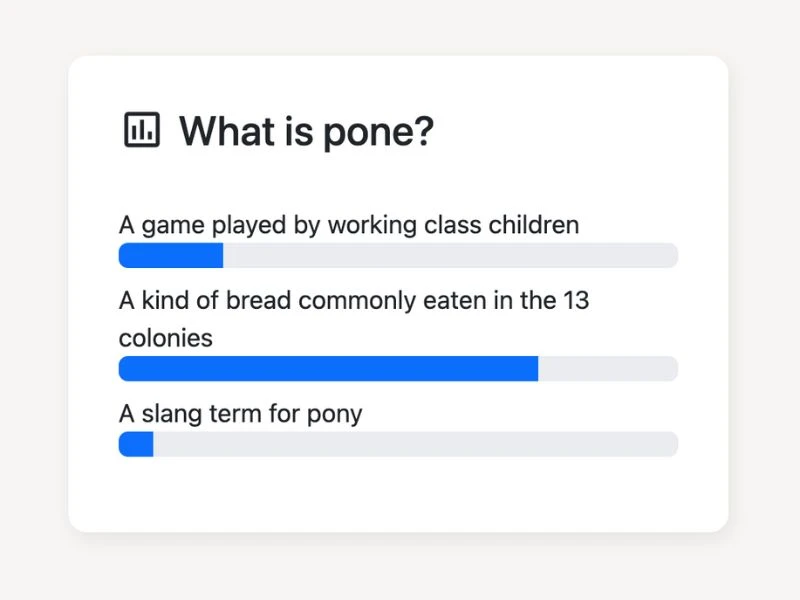Click the word "children" in the first answer
The width and height of the screenshot is (800, 600).
[533, 225]
